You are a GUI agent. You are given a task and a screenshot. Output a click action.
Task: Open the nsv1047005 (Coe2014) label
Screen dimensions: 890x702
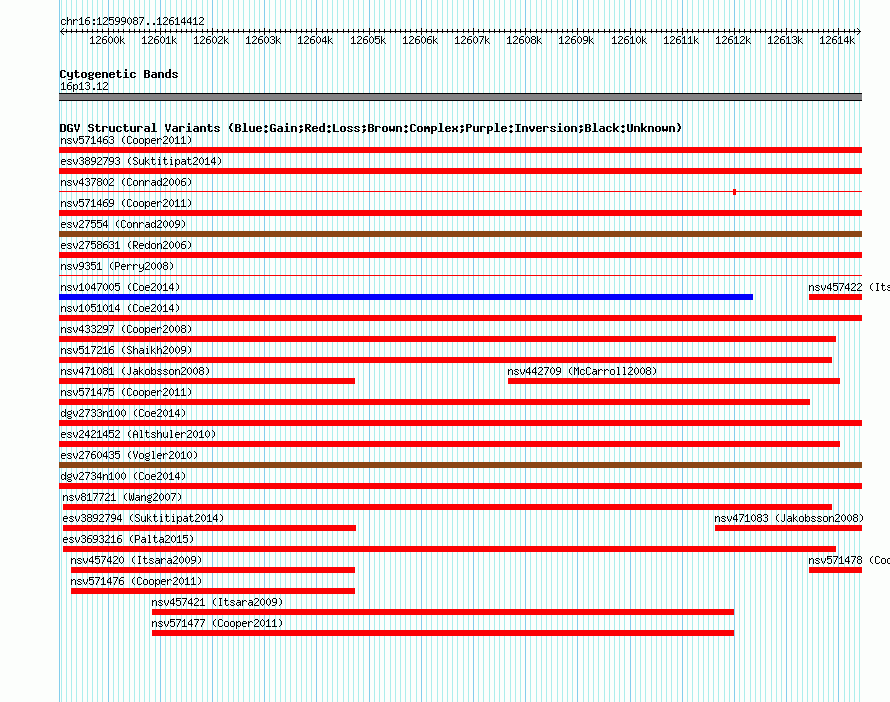click(120, 287)
